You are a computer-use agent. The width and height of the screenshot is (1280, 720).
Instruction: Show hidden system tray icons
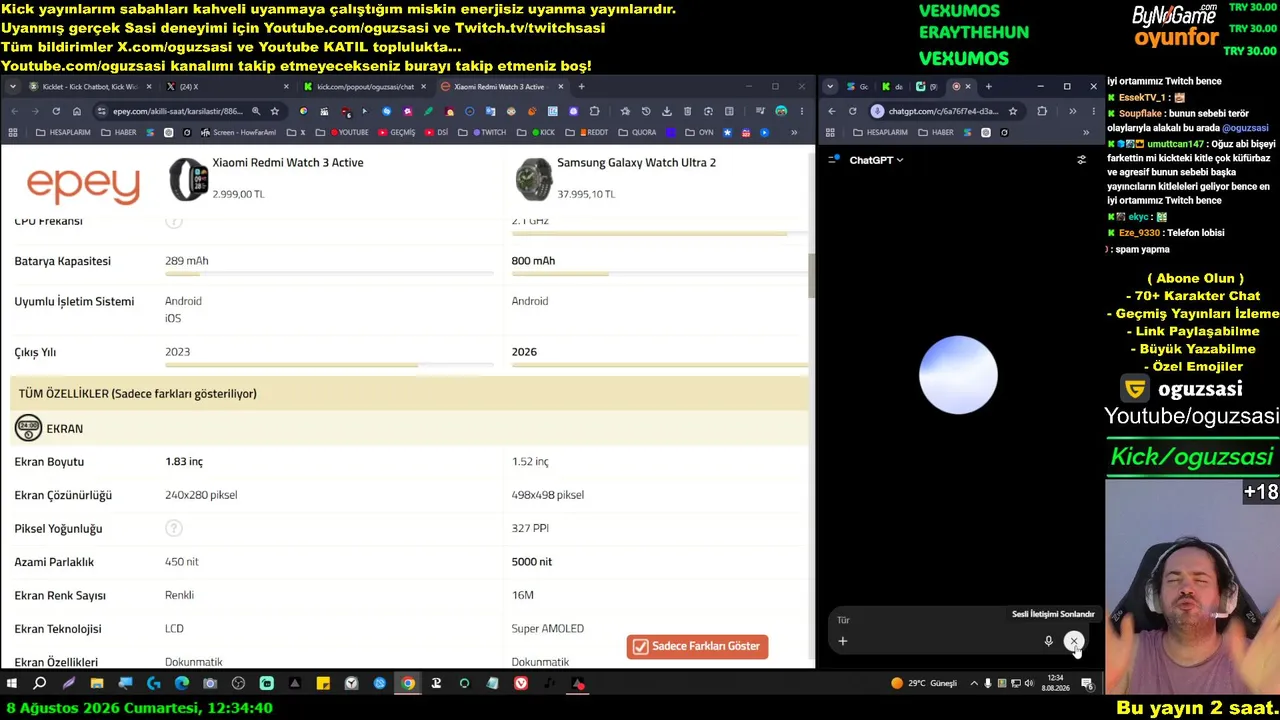click(x=974, y=684)
